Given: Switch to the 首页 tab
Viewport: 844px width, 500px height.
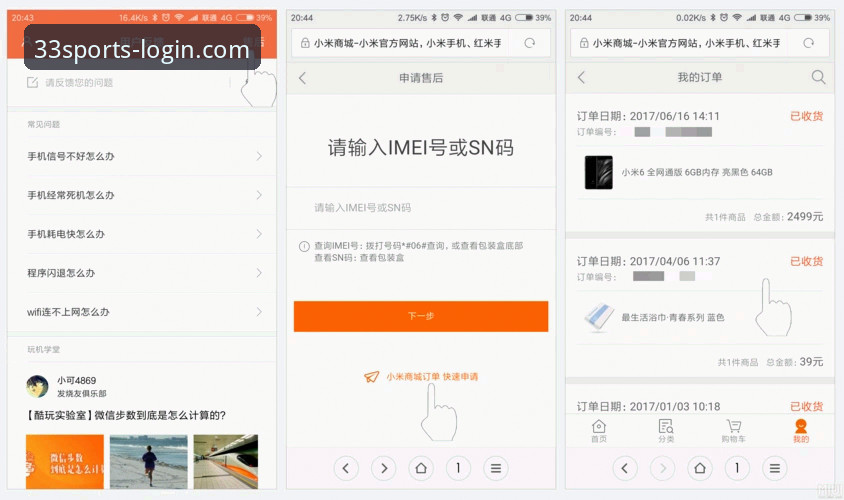Looking at the screenshot, I should pos(599,431).
